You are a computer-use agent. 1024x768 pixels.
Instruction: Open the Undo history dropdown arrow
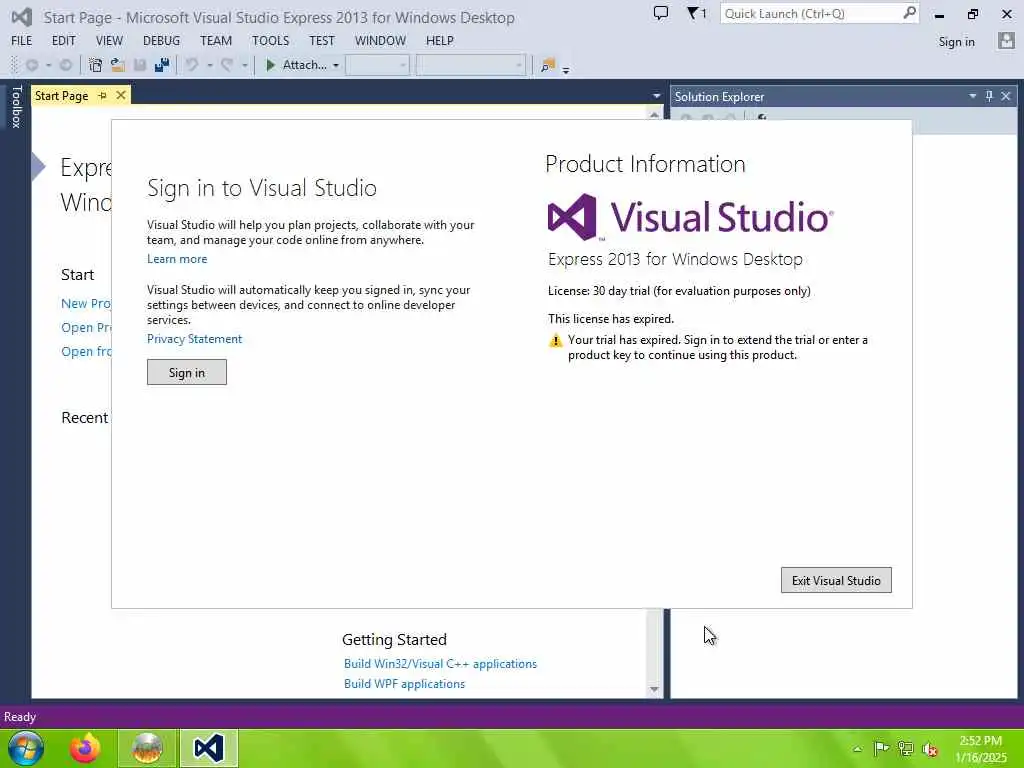(x=210, y=65)
